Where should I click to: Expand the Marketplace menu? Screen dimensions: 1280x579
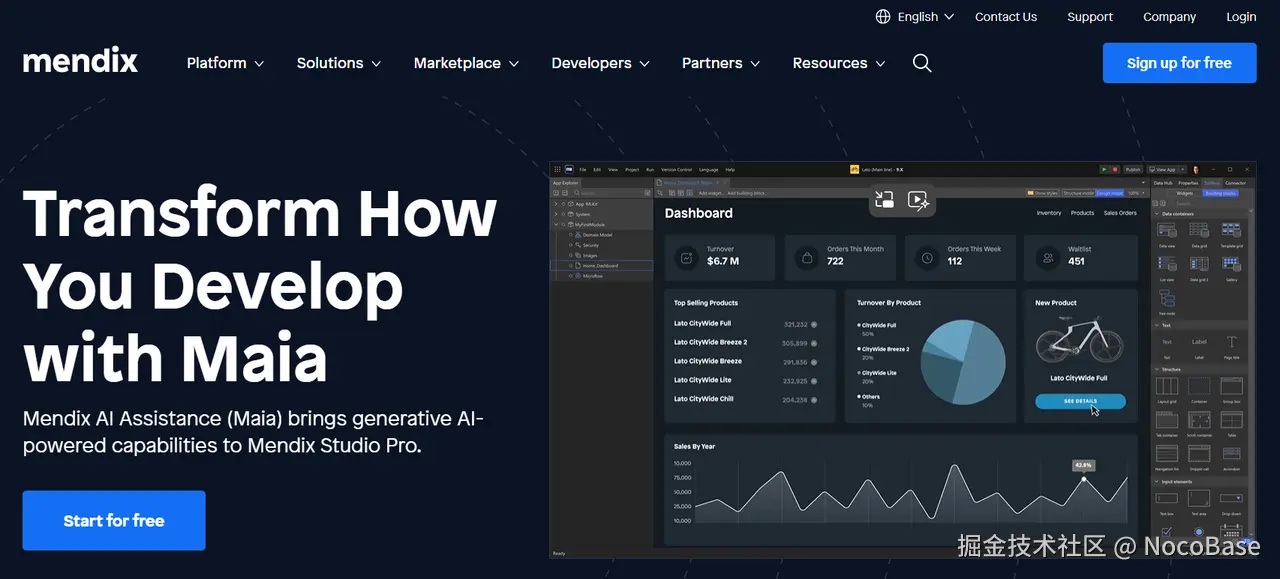pyautogui.click(x=467, y=63)
